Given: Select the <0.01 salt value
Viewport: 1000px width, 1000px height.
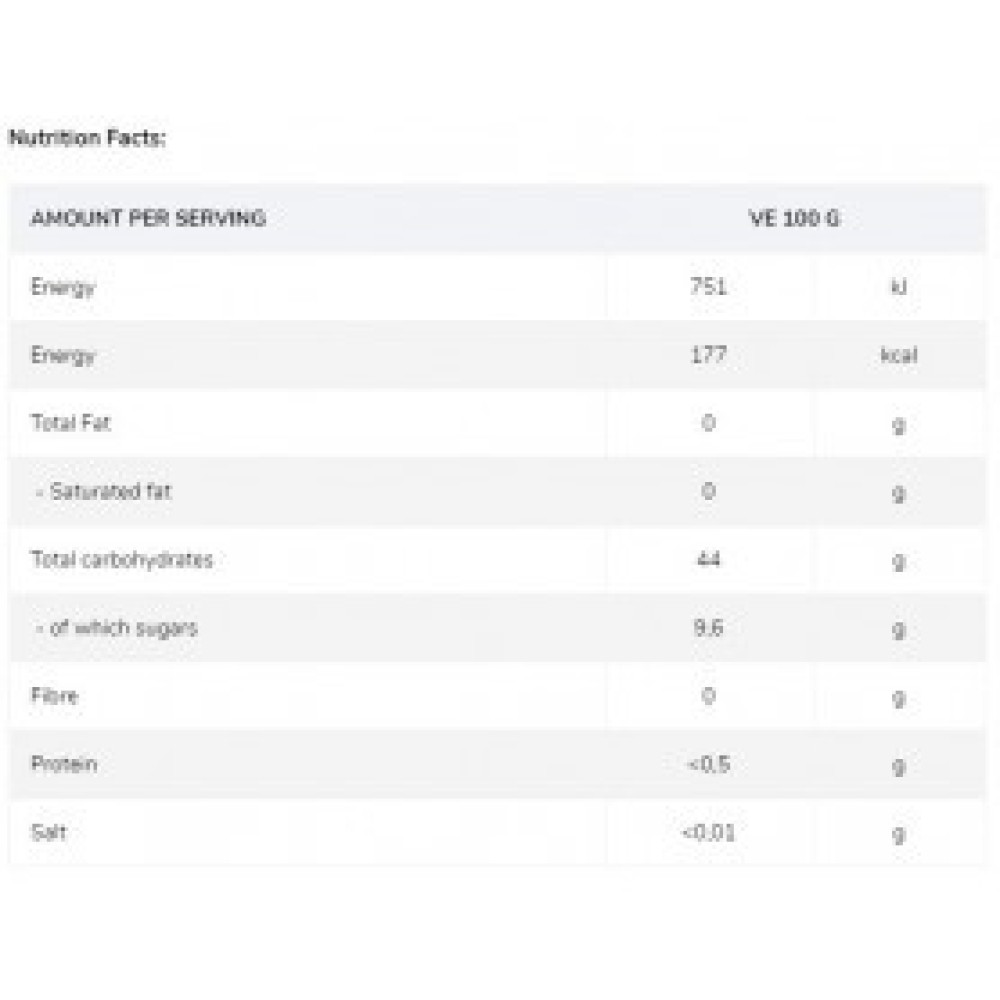Looking at the screenshot, I should click(x=708, y=832).
